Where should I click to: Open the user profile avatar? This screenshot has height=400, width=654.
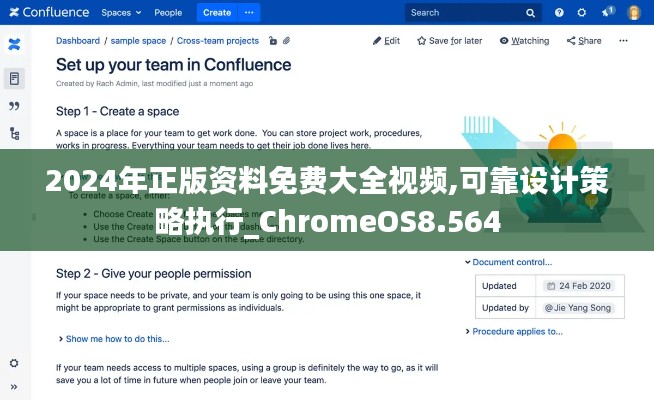click(x=634, y=13)
